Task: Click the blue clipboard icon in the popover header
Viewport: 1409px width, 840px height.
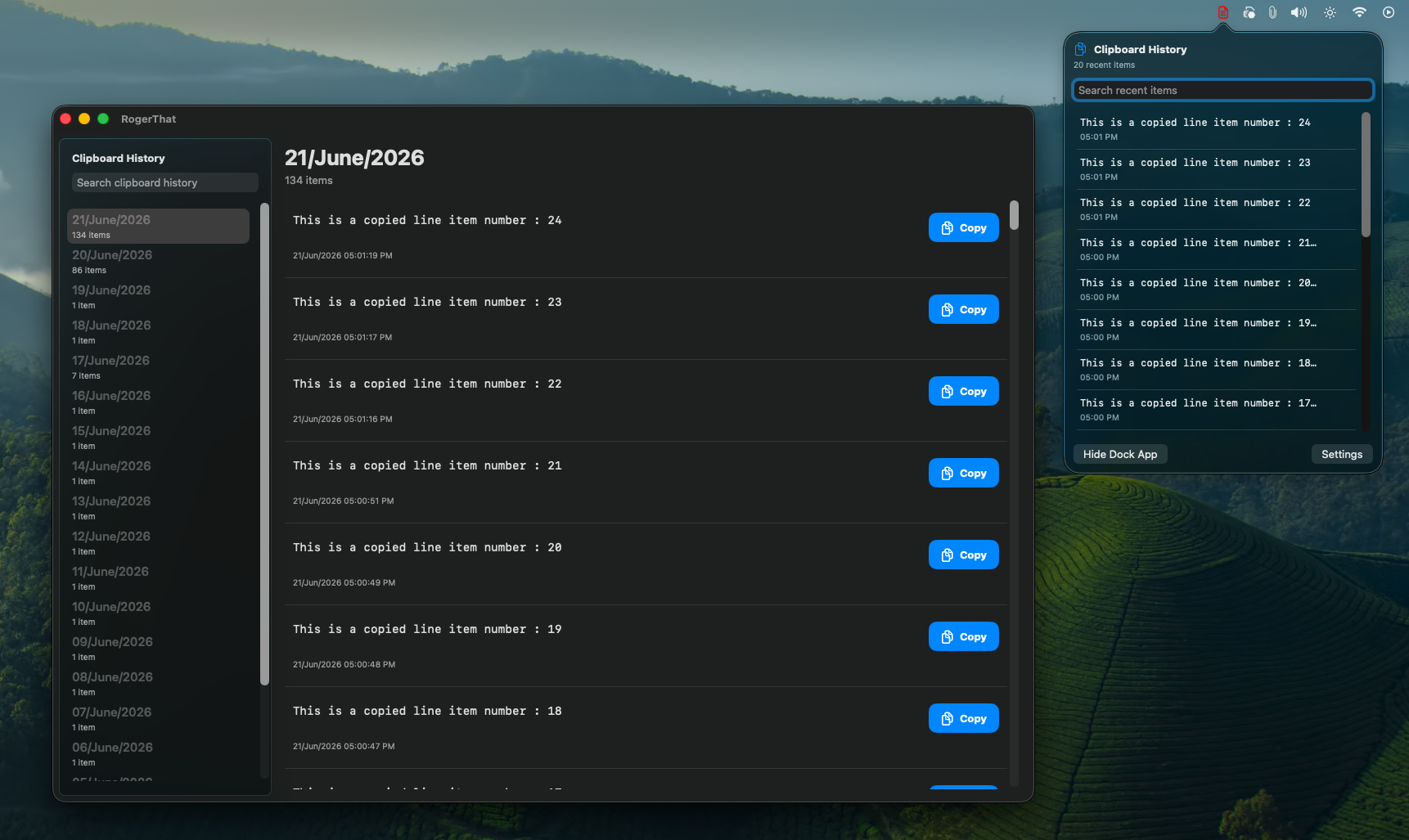Action: pos(1080,49)
